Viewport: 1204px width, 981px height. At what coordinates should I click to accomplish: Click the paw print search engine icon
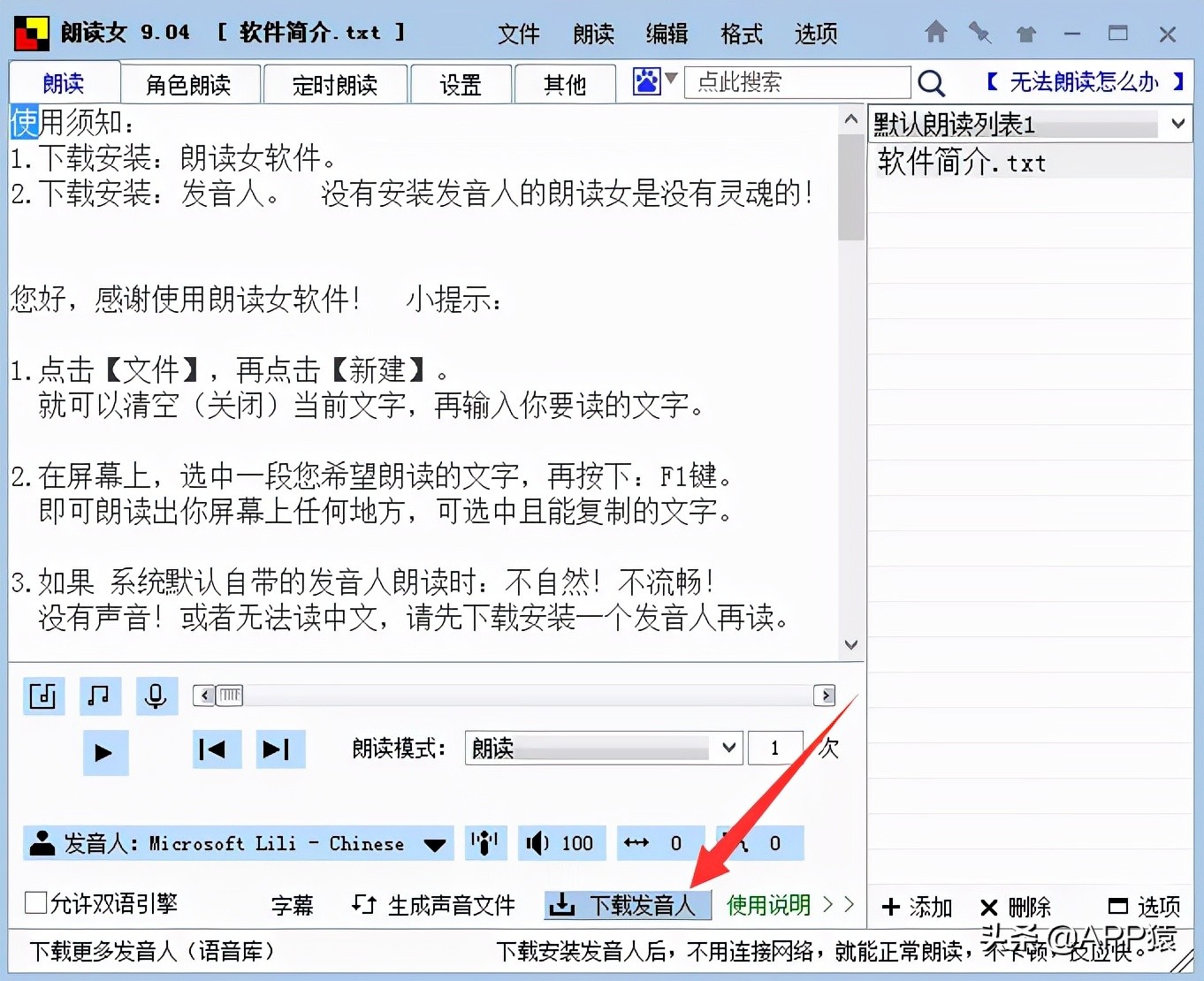[x=646, y=81]
